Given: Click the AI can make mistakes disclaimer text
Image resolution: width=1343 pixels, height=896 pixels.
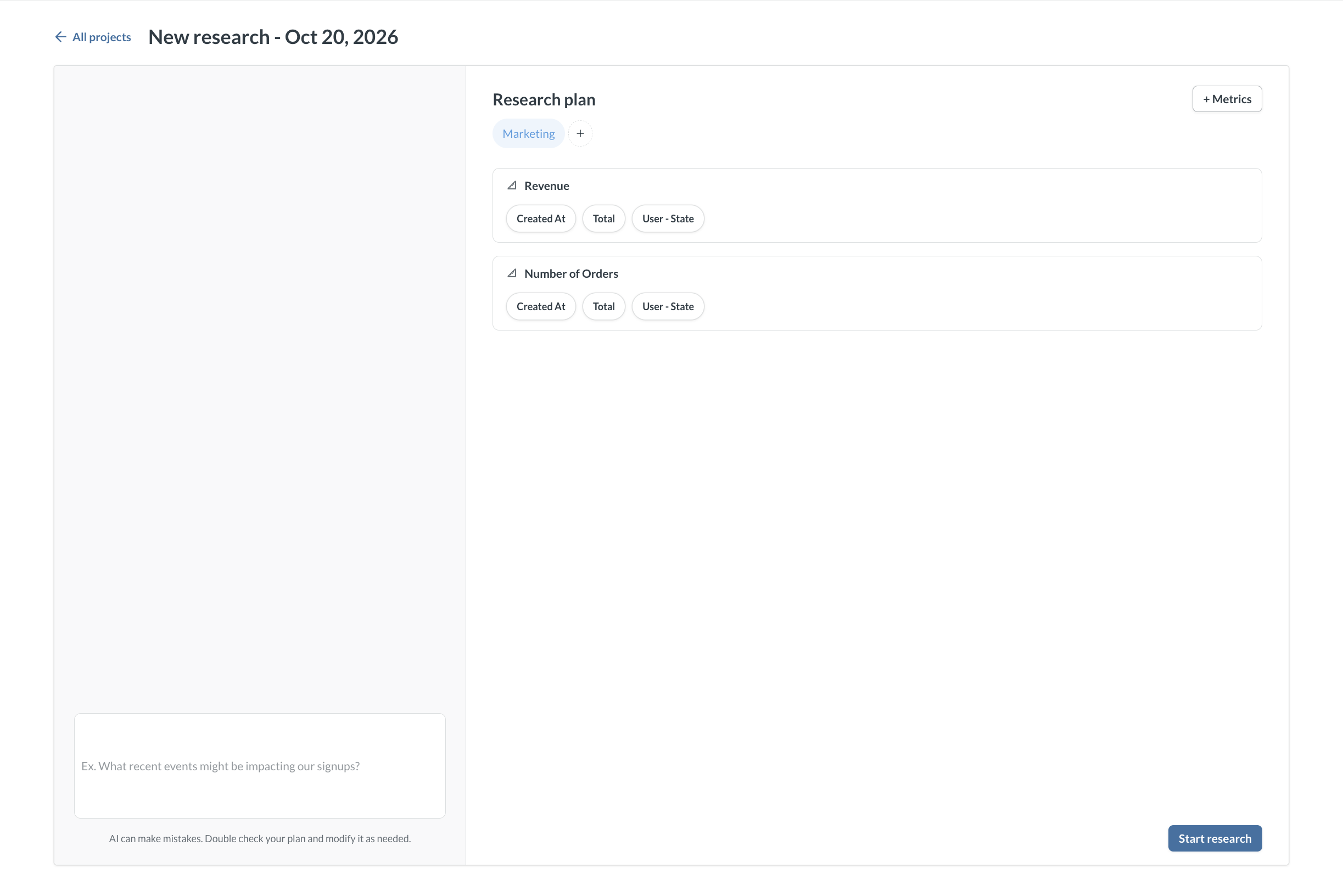Looking at the screenshot, I should pos(260,838).
